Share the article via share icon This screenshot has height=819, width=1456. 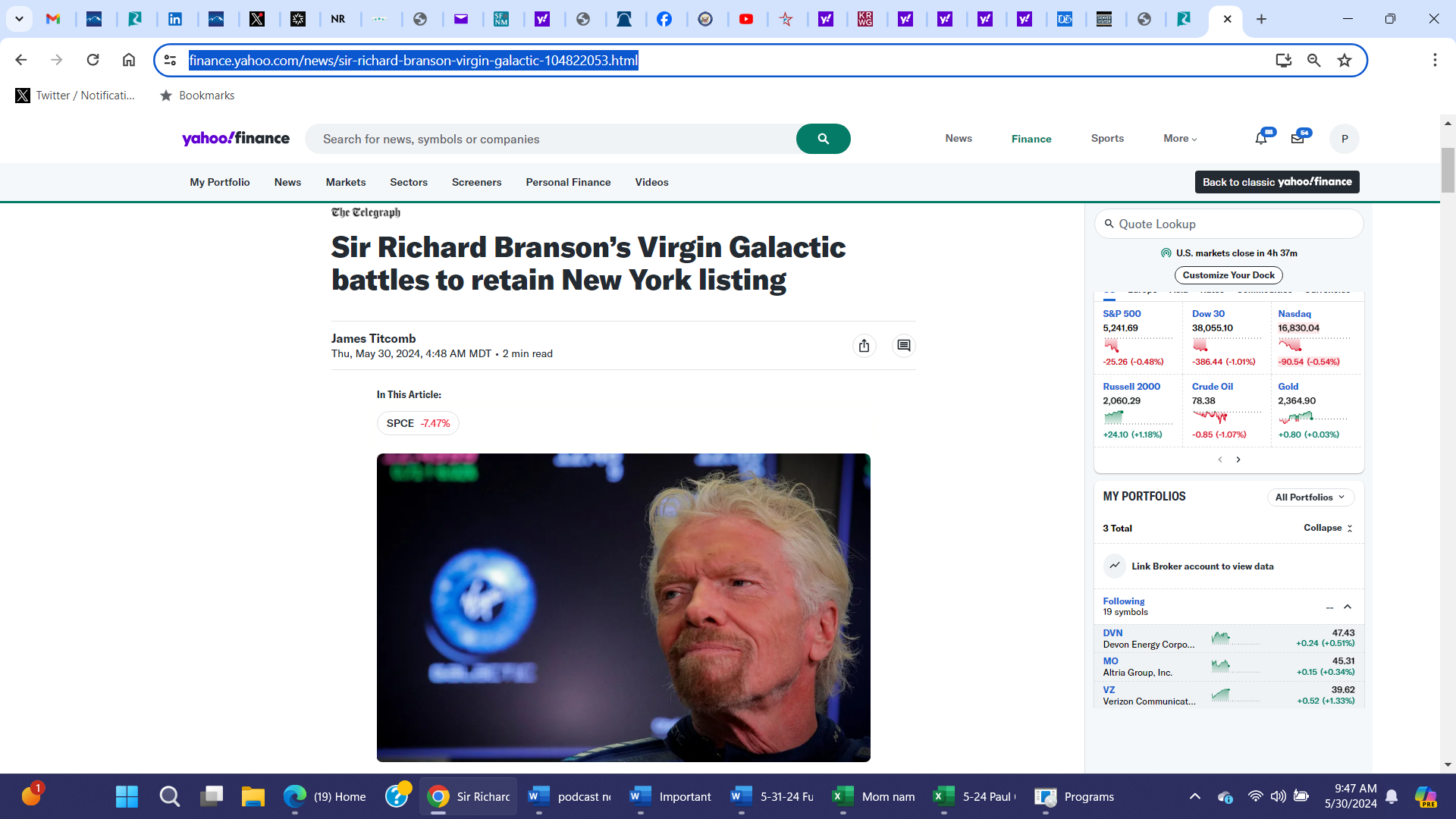click(864, 346)
